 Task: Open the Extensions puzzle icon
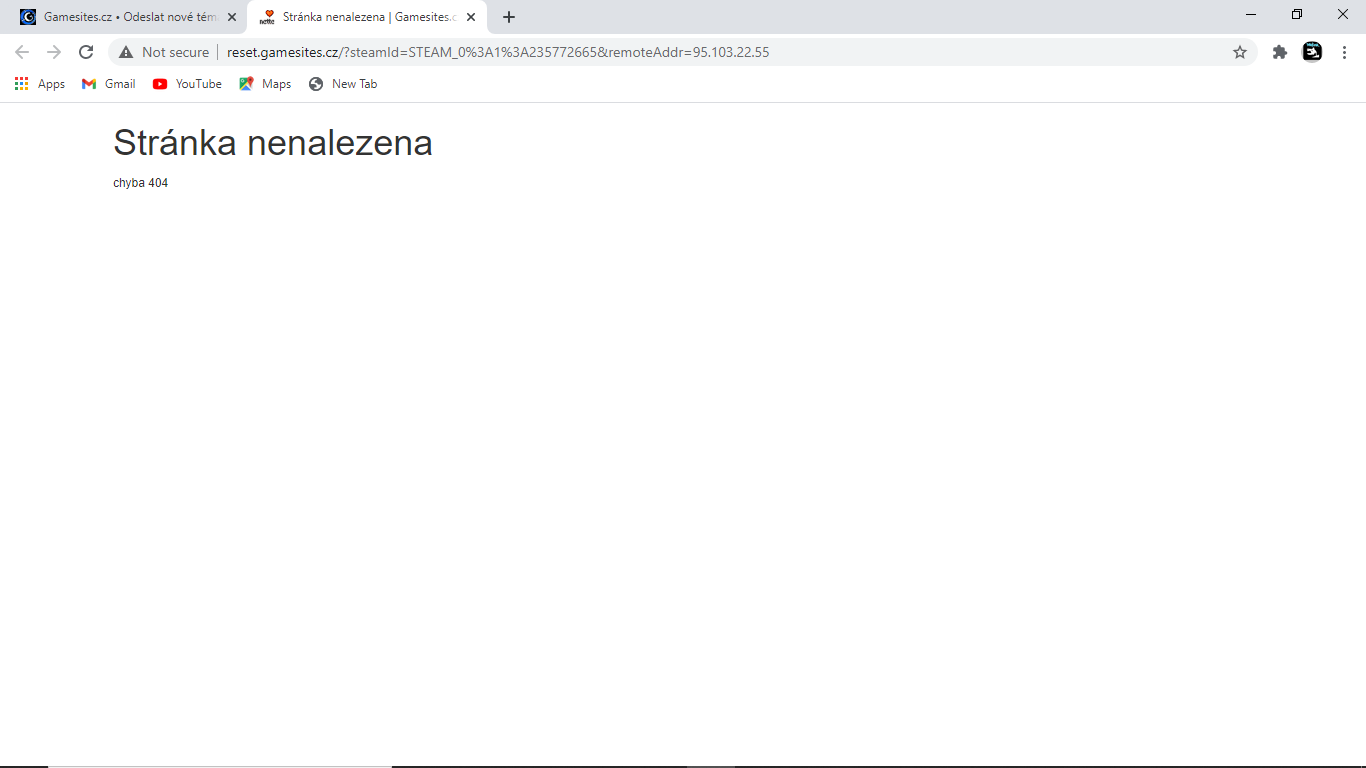coord(1280,52)
